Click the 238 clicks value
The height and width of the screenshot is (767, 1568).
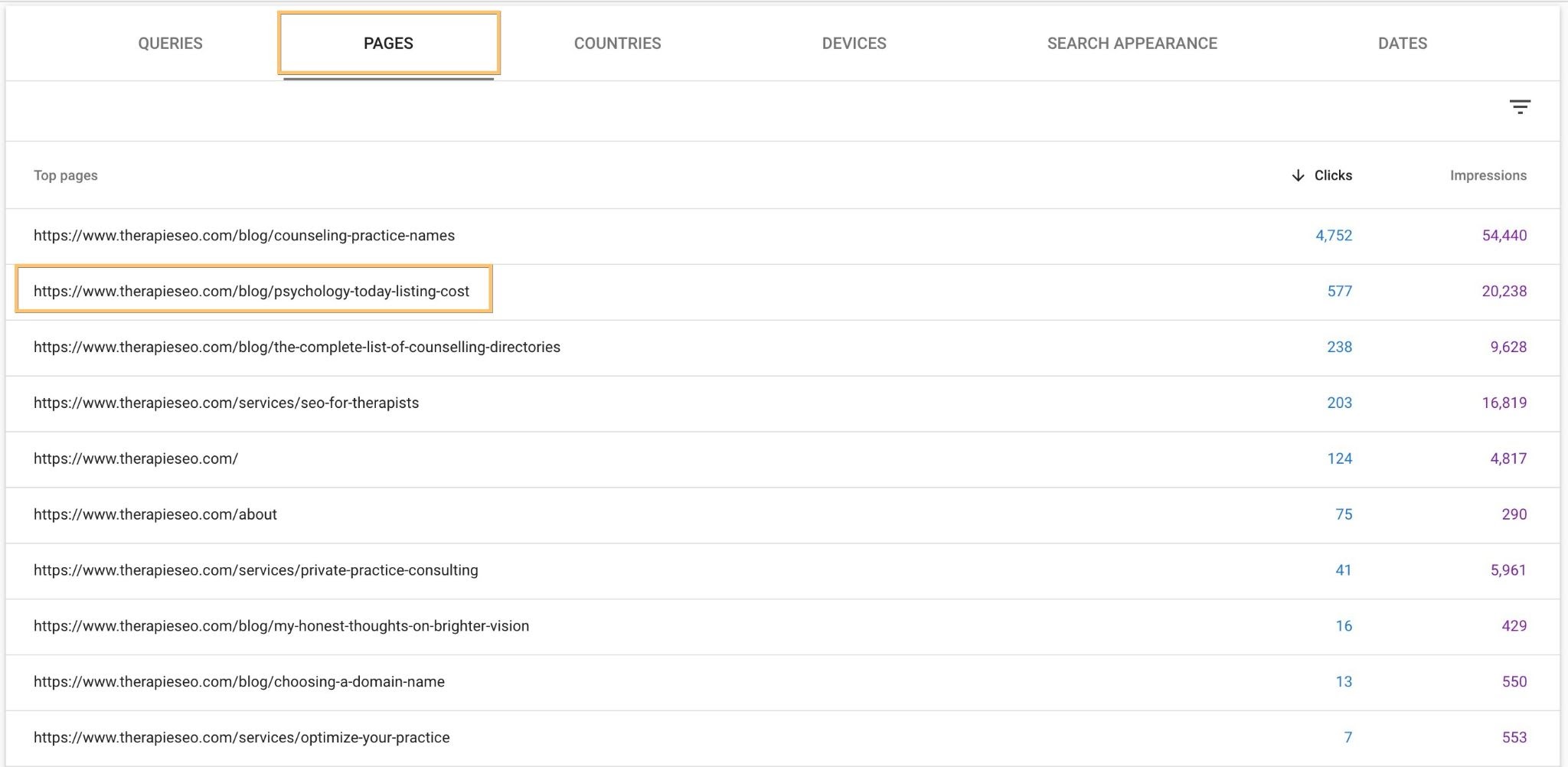click(1339, 348)
